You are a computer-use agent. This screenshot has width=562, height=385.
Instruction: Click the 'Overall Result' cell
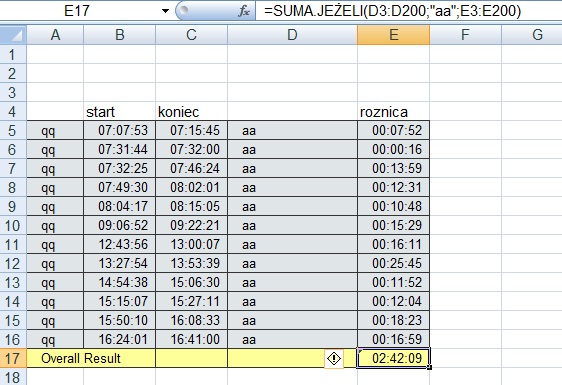pos(91,358)
